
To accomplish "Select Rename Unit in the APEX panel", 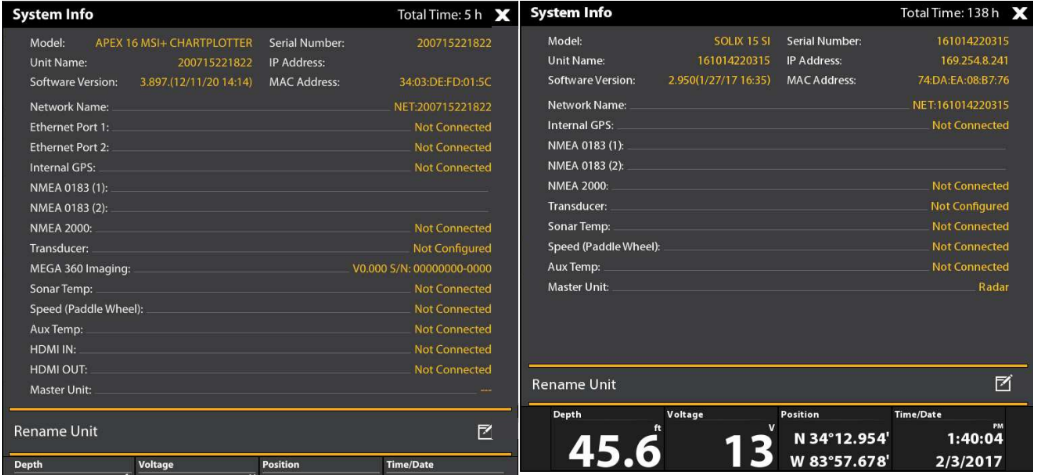I will (261, 431).
